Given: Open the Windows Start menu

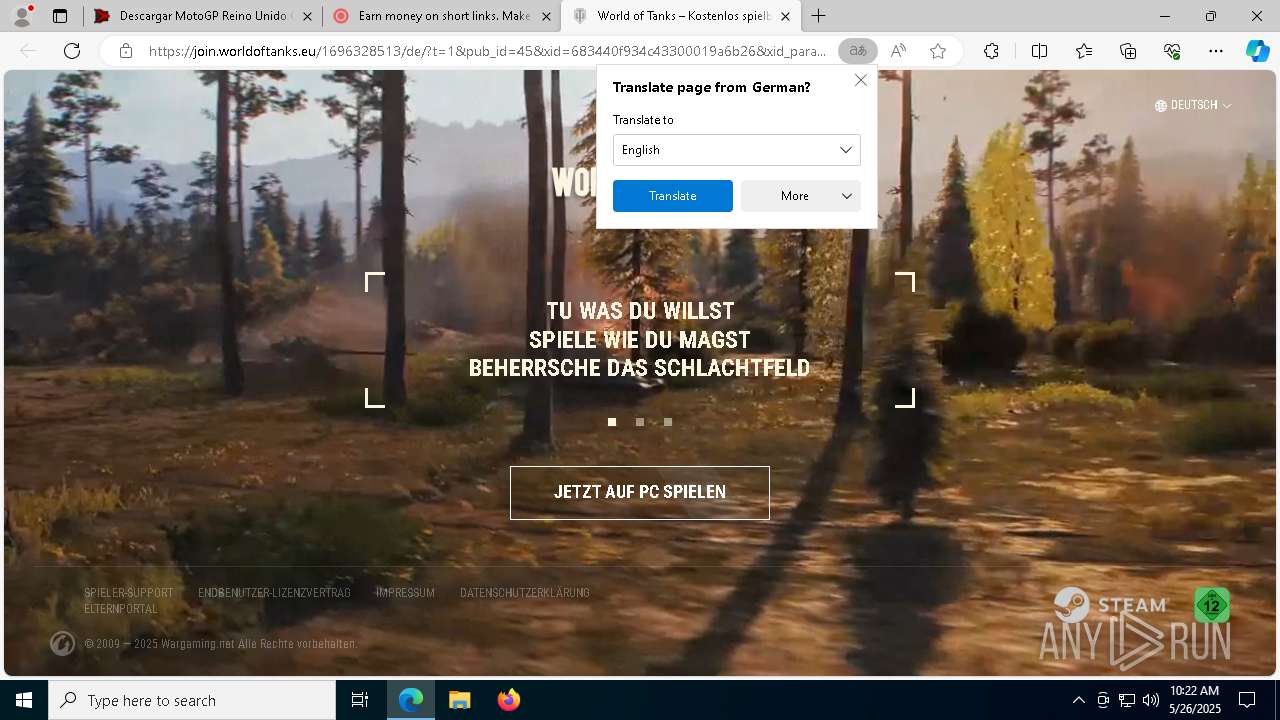Looking at the screenshot, I should point(24,700).
